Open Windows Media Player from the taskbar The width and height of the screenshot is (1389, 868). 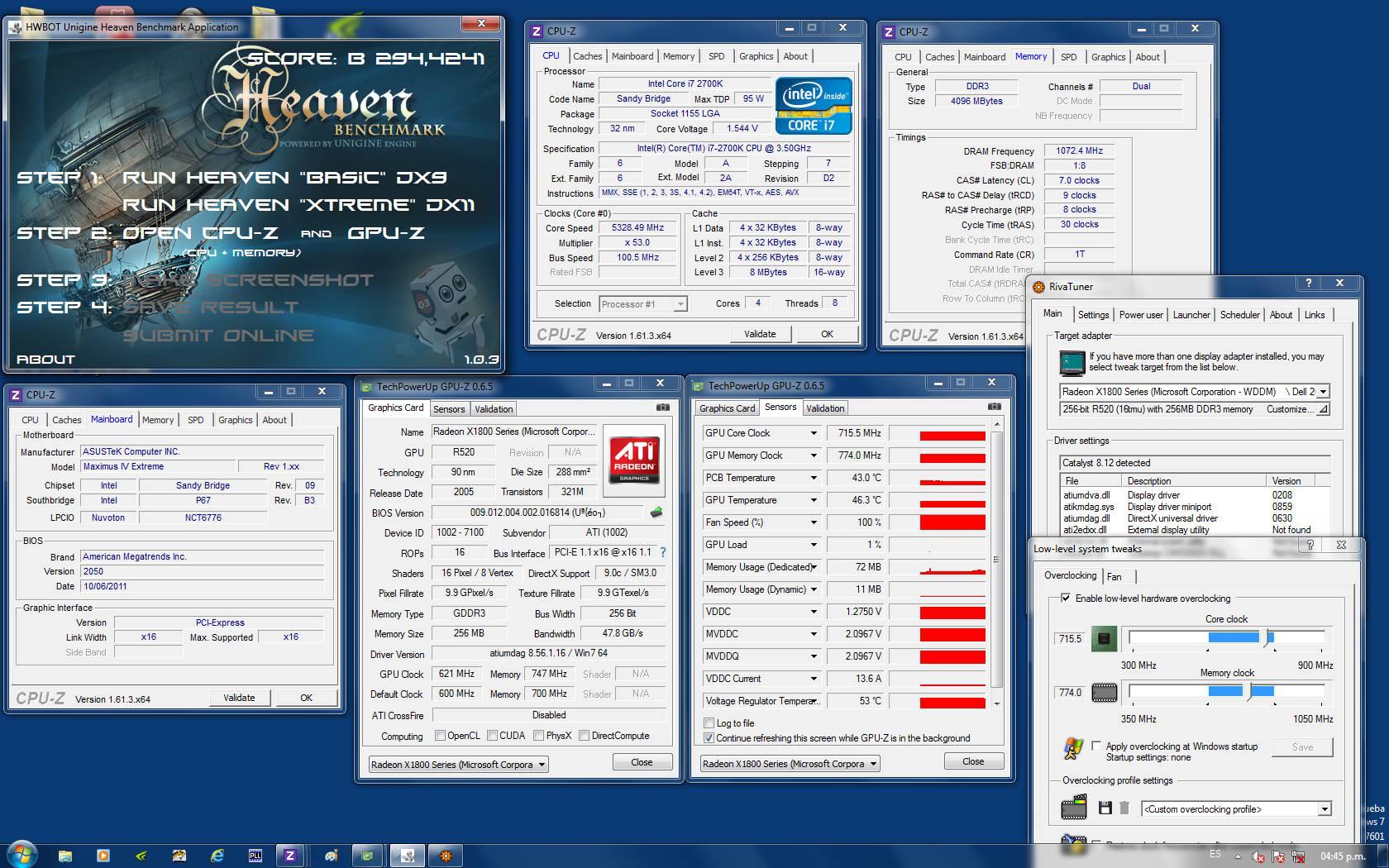tap(103, 856)
